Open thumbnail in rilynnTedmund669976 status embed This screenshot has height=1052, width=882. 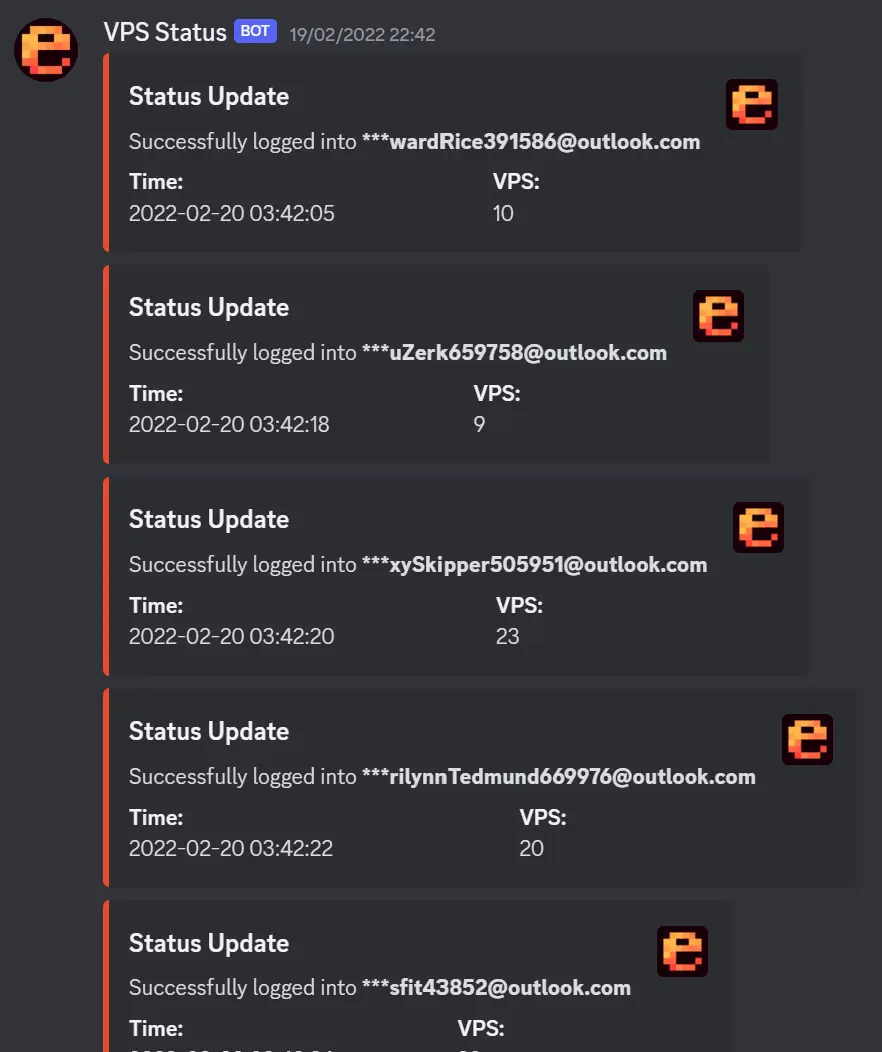point(807,740)
